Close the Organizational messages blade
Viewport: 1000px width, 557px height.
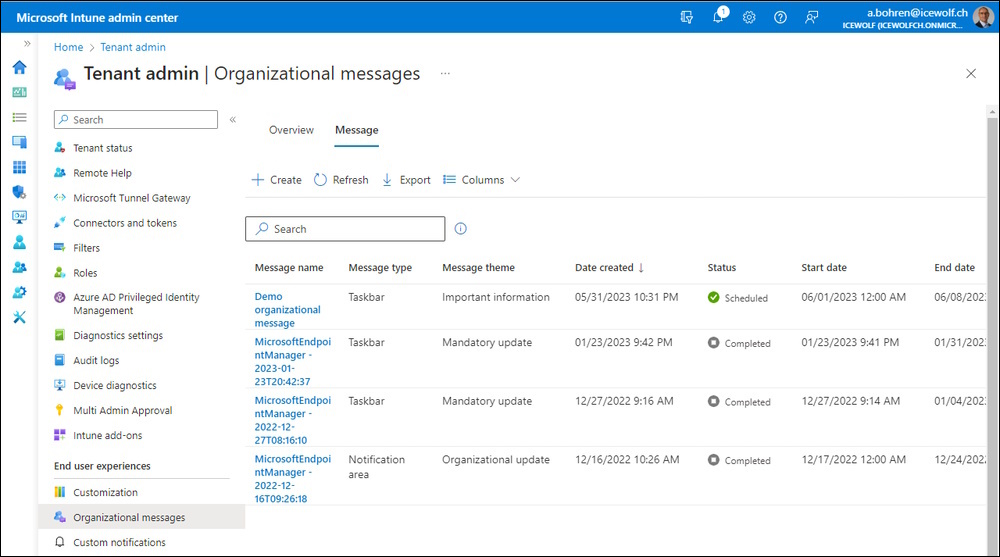[x=971, y=73]
